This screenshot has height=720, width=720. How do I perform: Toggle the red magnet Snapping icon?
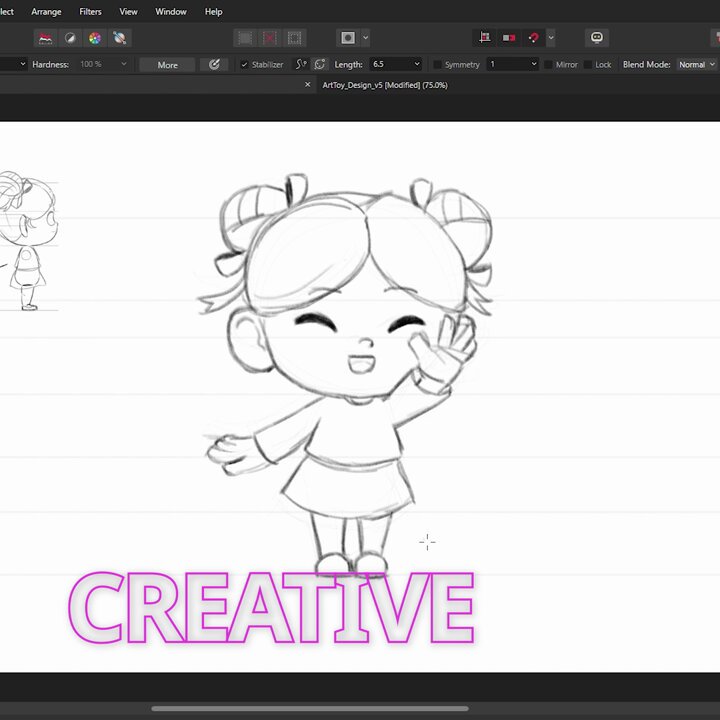[534, 38]
